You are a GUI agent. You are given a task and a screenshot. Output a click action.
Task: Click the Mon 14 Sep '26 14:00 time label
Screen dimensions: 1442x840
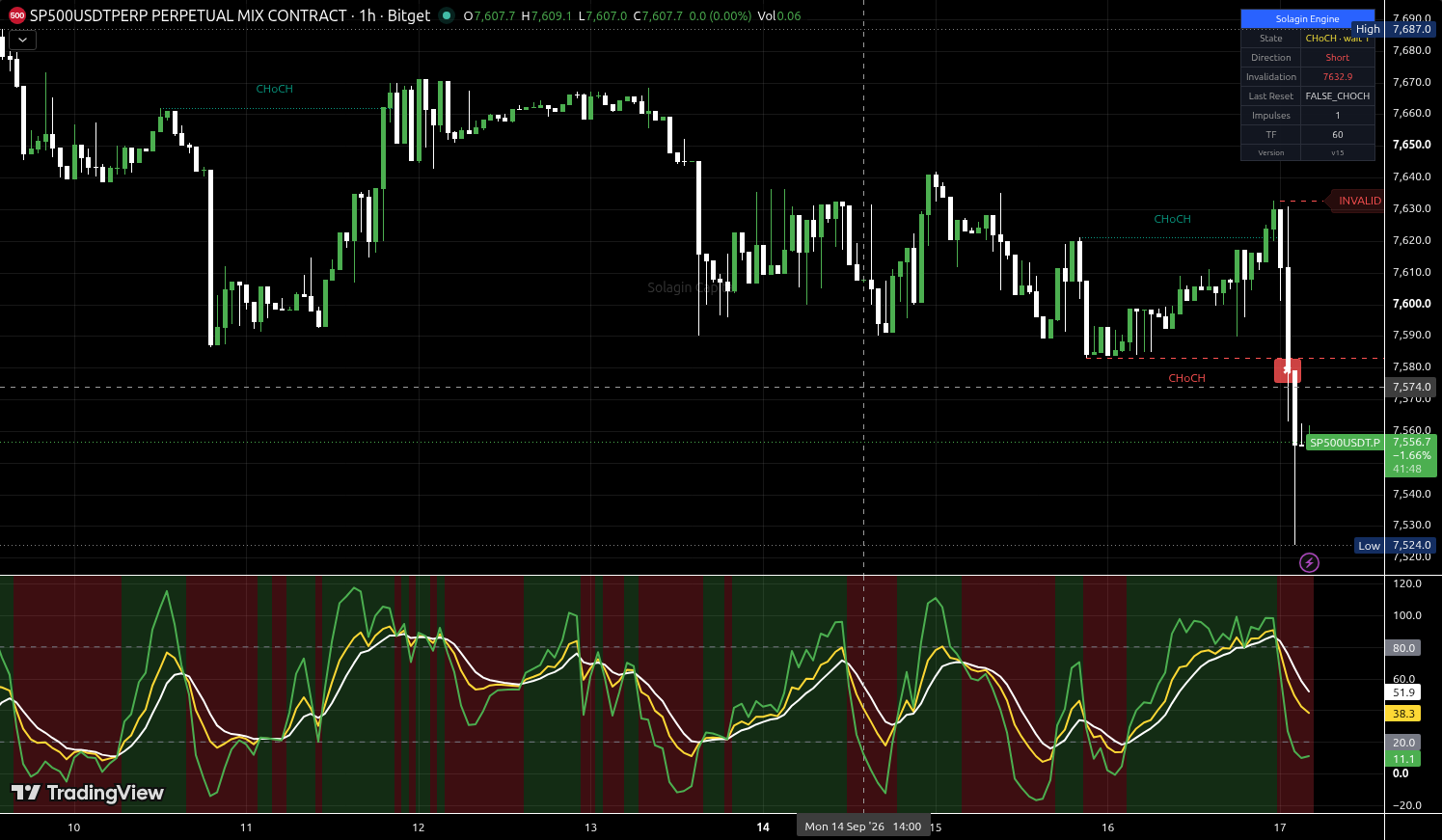pyautogui.click(x=863, y=826)
